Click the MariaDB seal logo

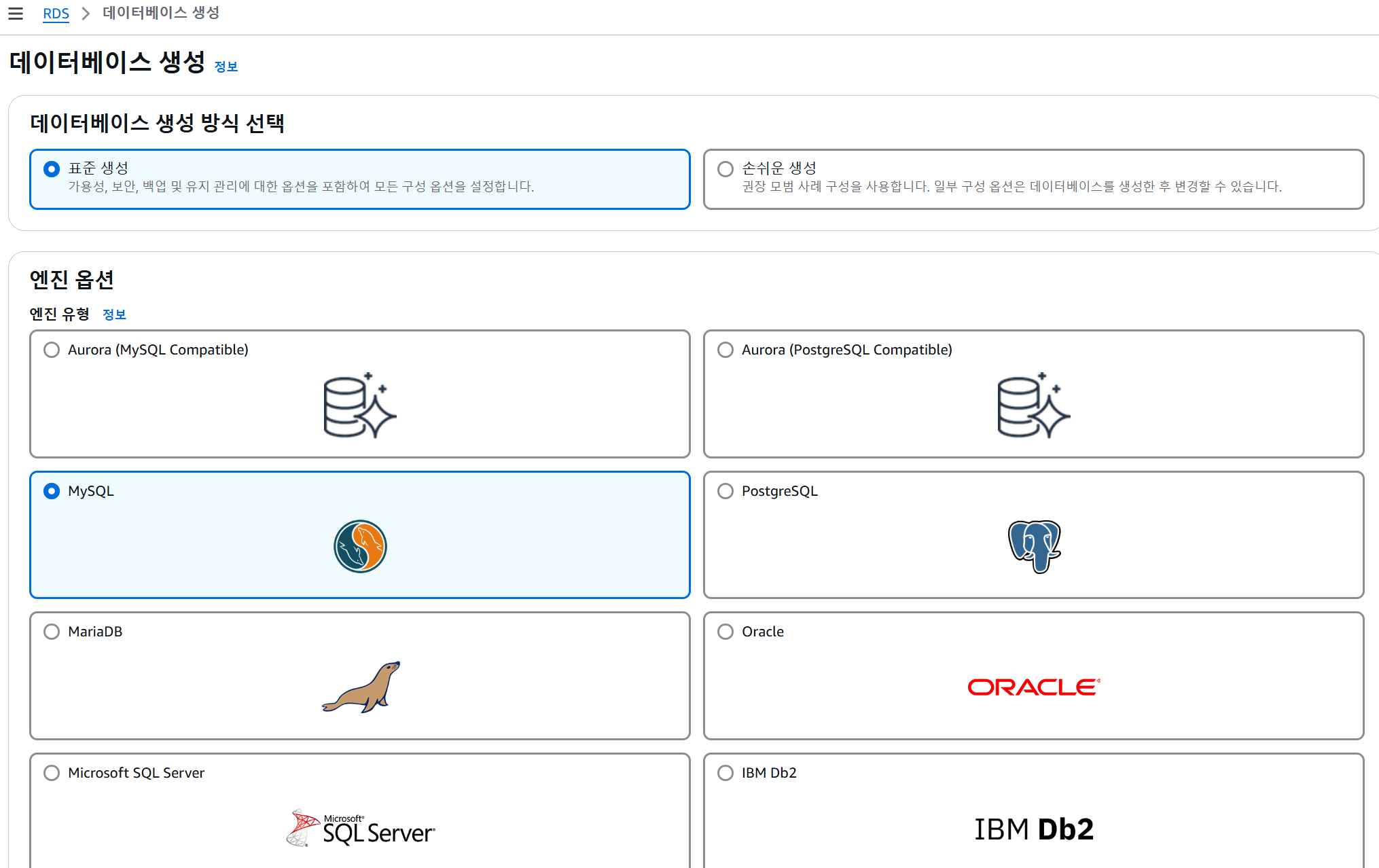pyautogui.click(x=361, y=687)
